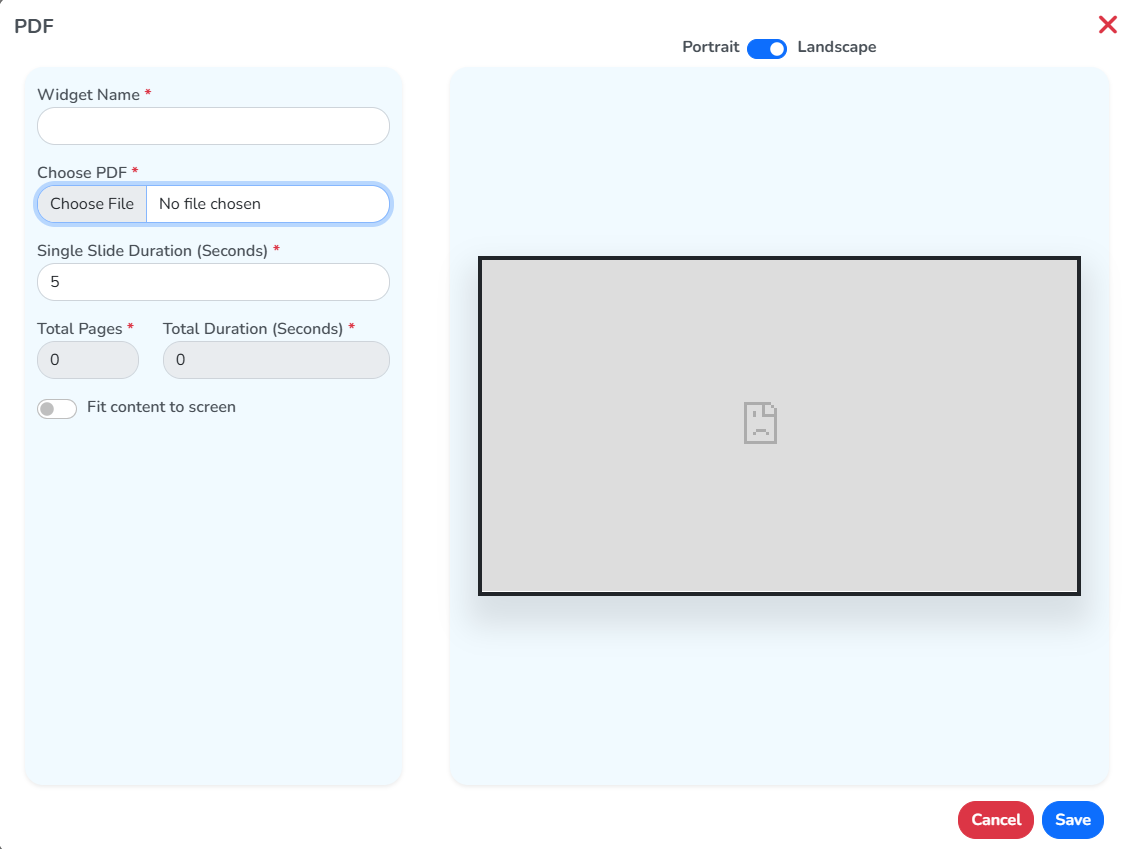1129x849 pixels.
Task: Click the Choose PDF label
Action: (82, 172)
